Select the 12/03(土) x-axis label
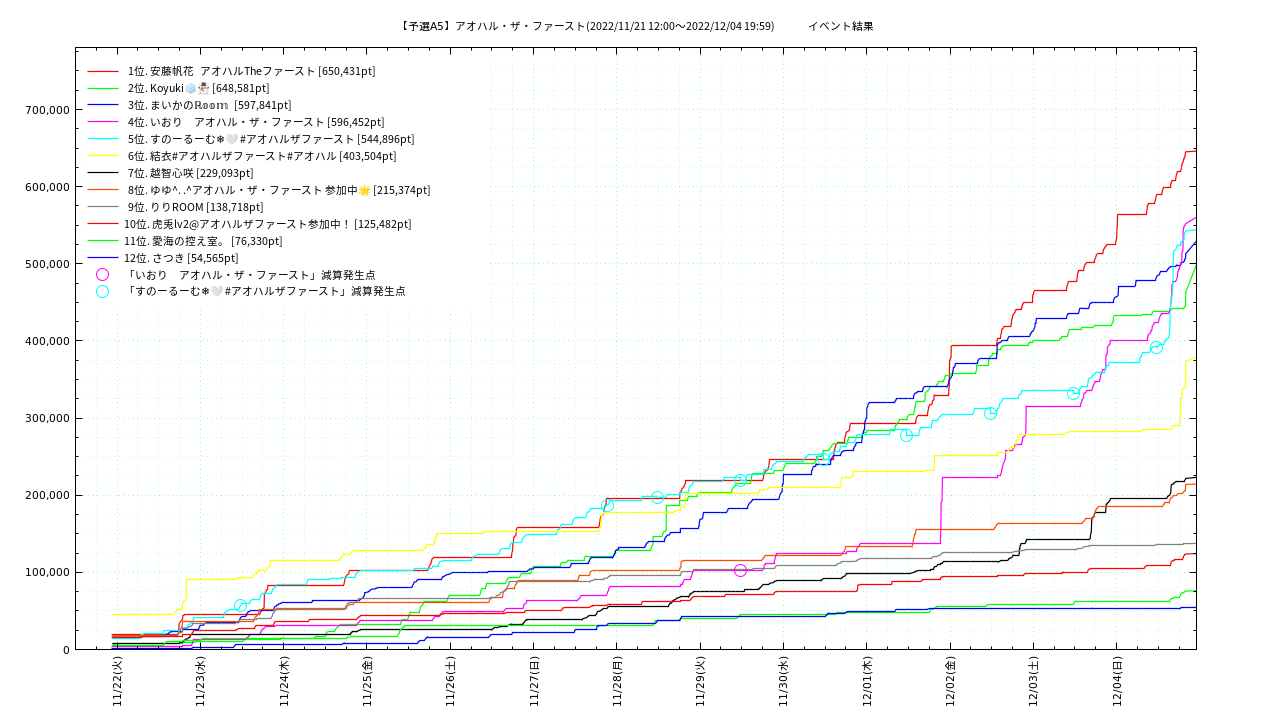Screen dimensions: 1280x720 (x=1033, y=682)
